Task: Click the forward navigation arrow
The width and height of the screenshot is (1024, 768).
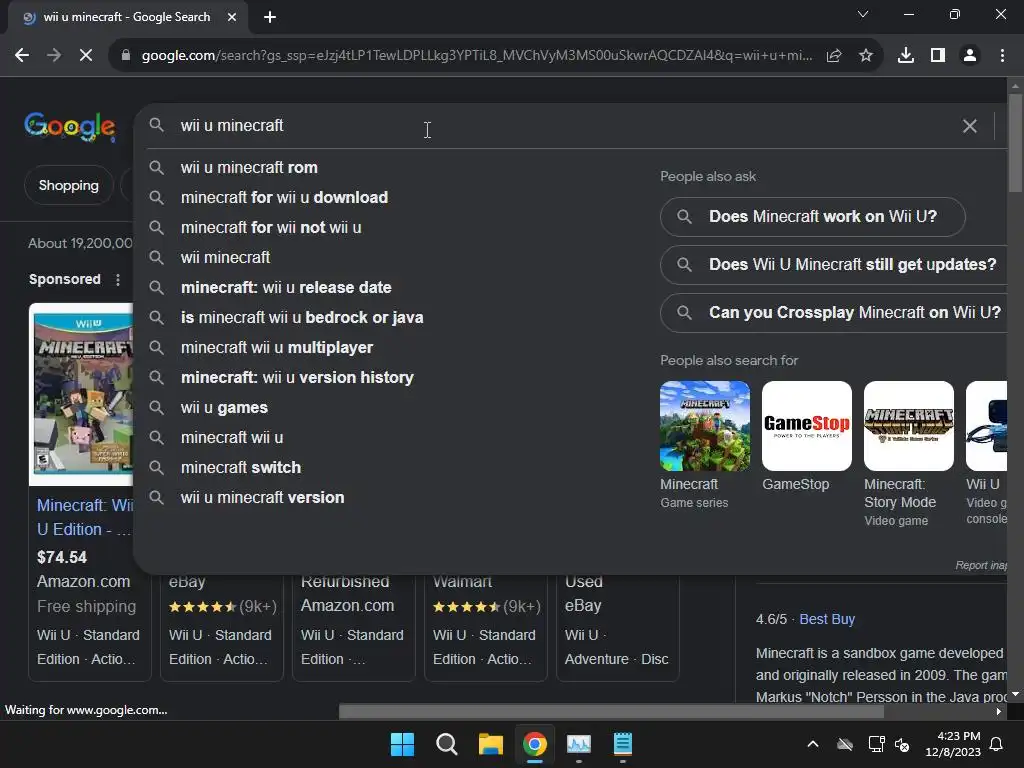Action: [54, 56]
